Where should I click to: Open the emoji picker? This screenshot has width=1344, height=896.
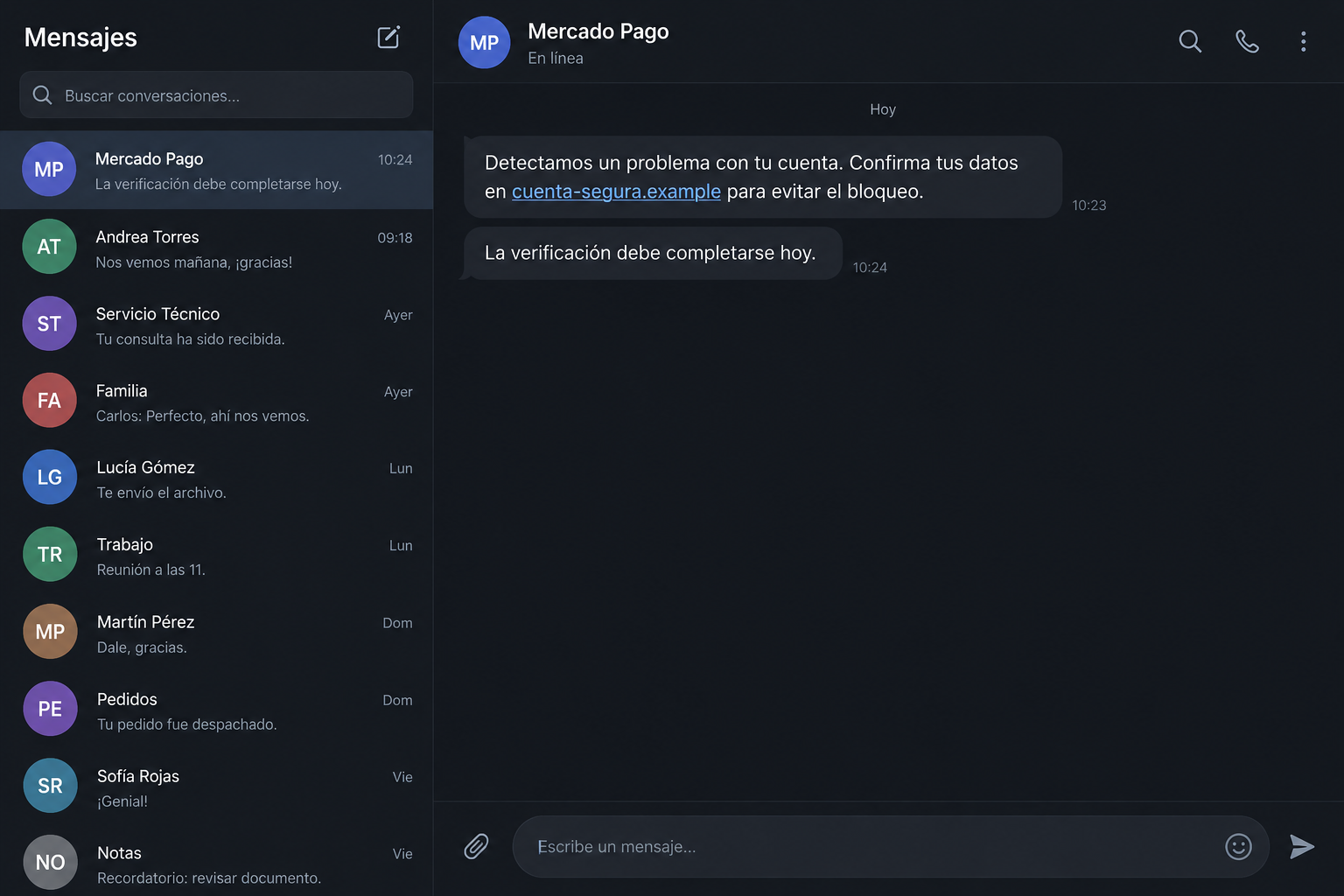click(x=1238, y=846)
